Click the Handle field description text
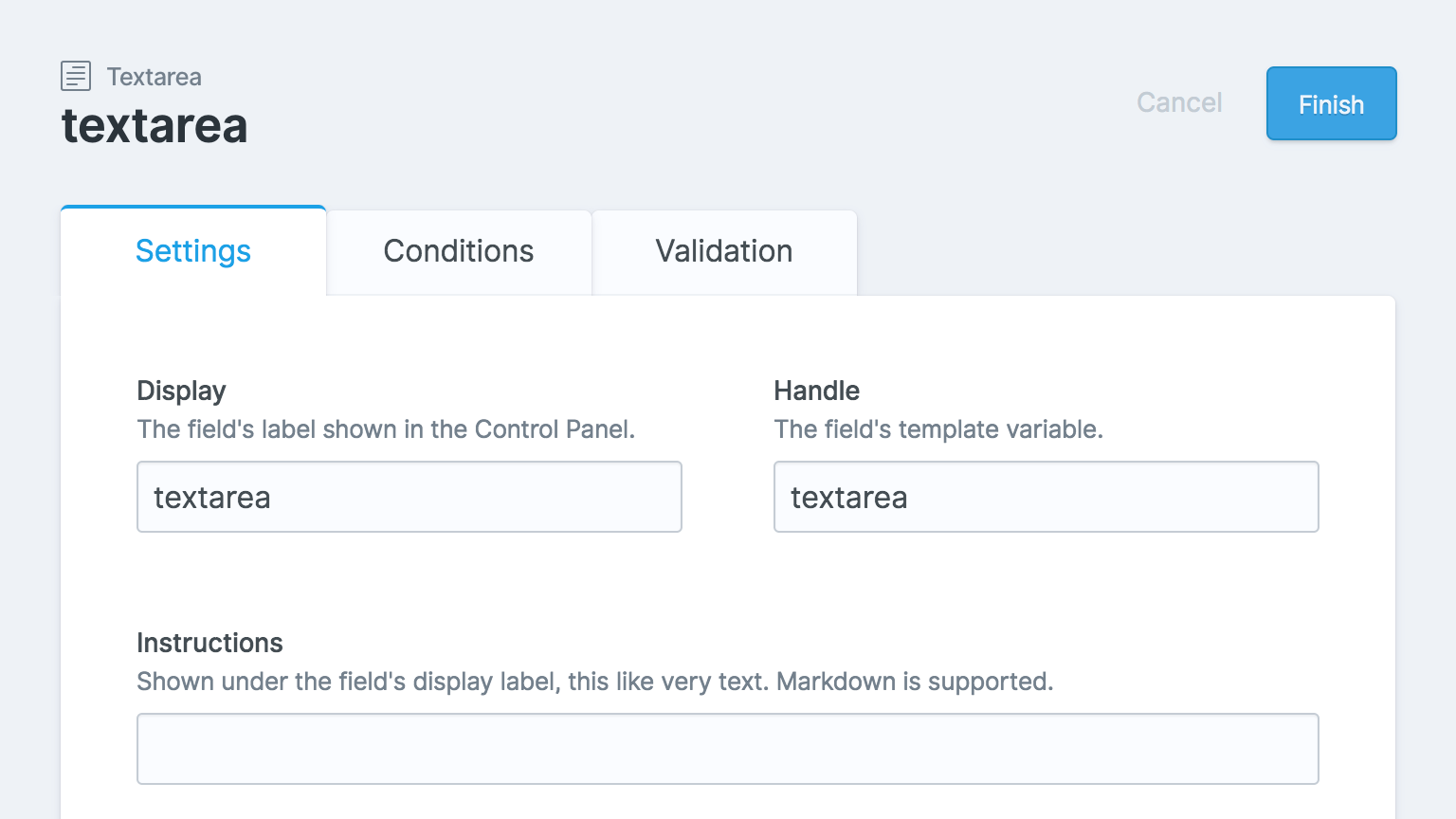This screenshot has height=819, width=1456. coord(938,429)
